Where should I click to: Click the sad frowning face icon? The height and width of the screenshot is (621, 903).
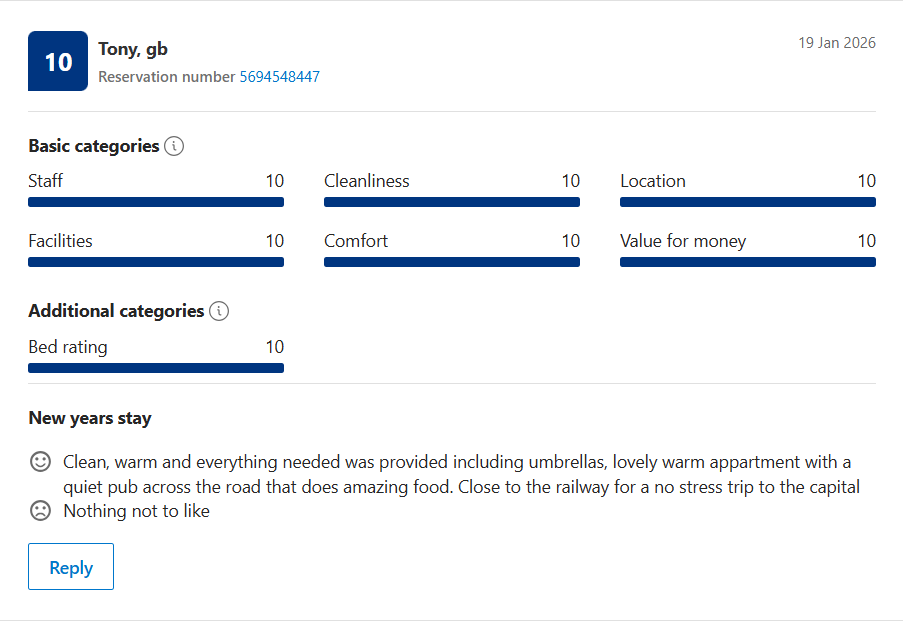pyautogui.click(x=40, y=511)
